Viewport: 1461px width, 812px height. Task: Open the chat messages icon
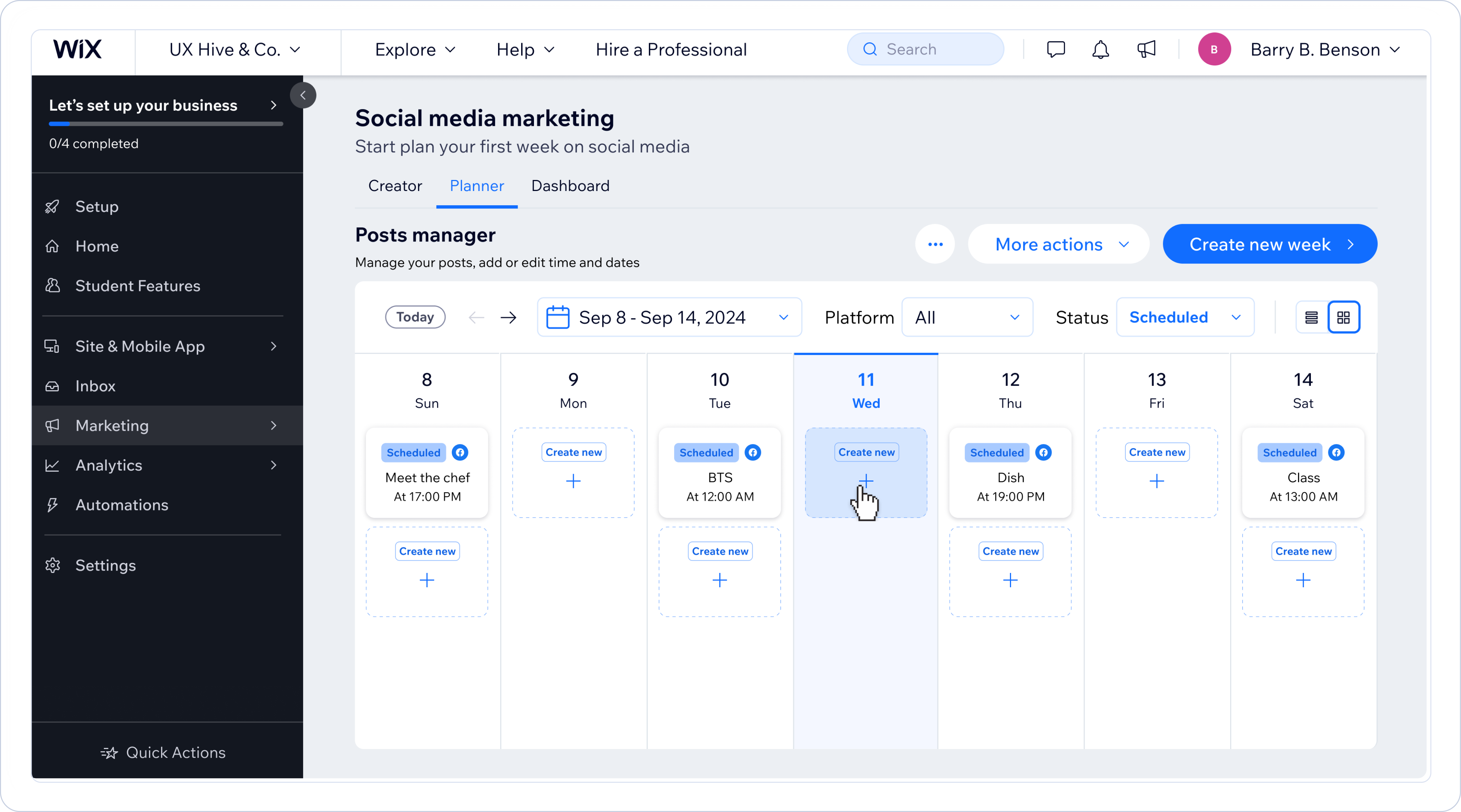pos(1055,49)
